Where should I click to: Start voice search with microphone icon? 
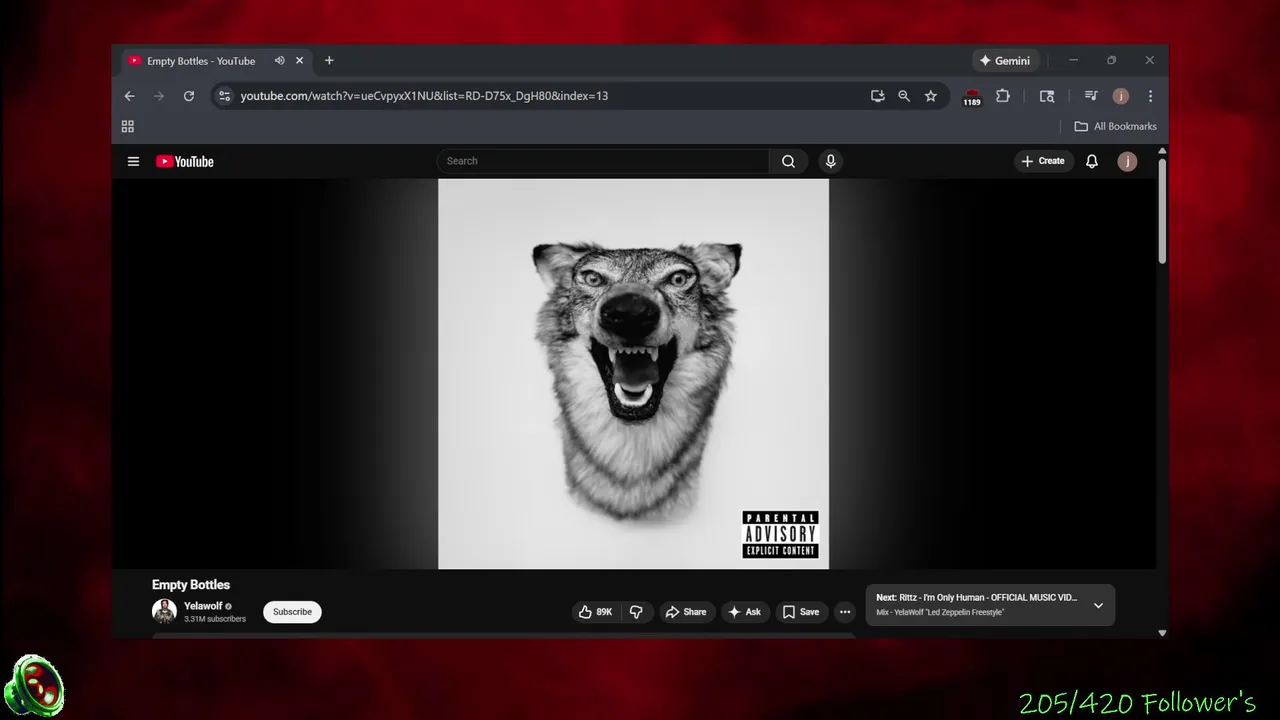(x=830, y=161)
